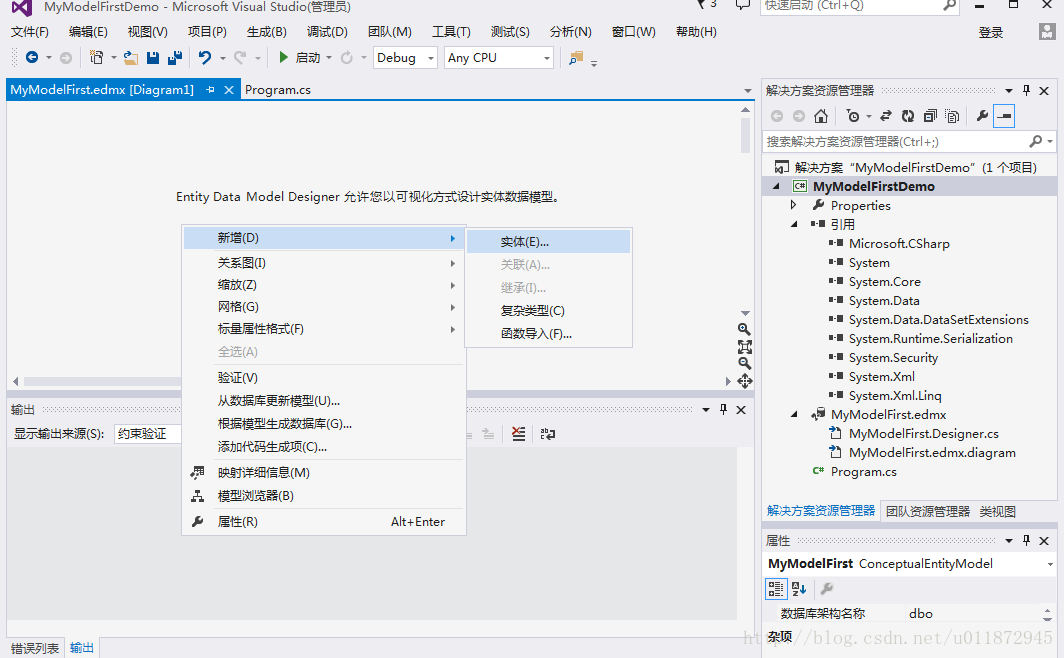
Task: Select System.Data.DataSetExtensions reference
Action: click(x=938, y=320)
